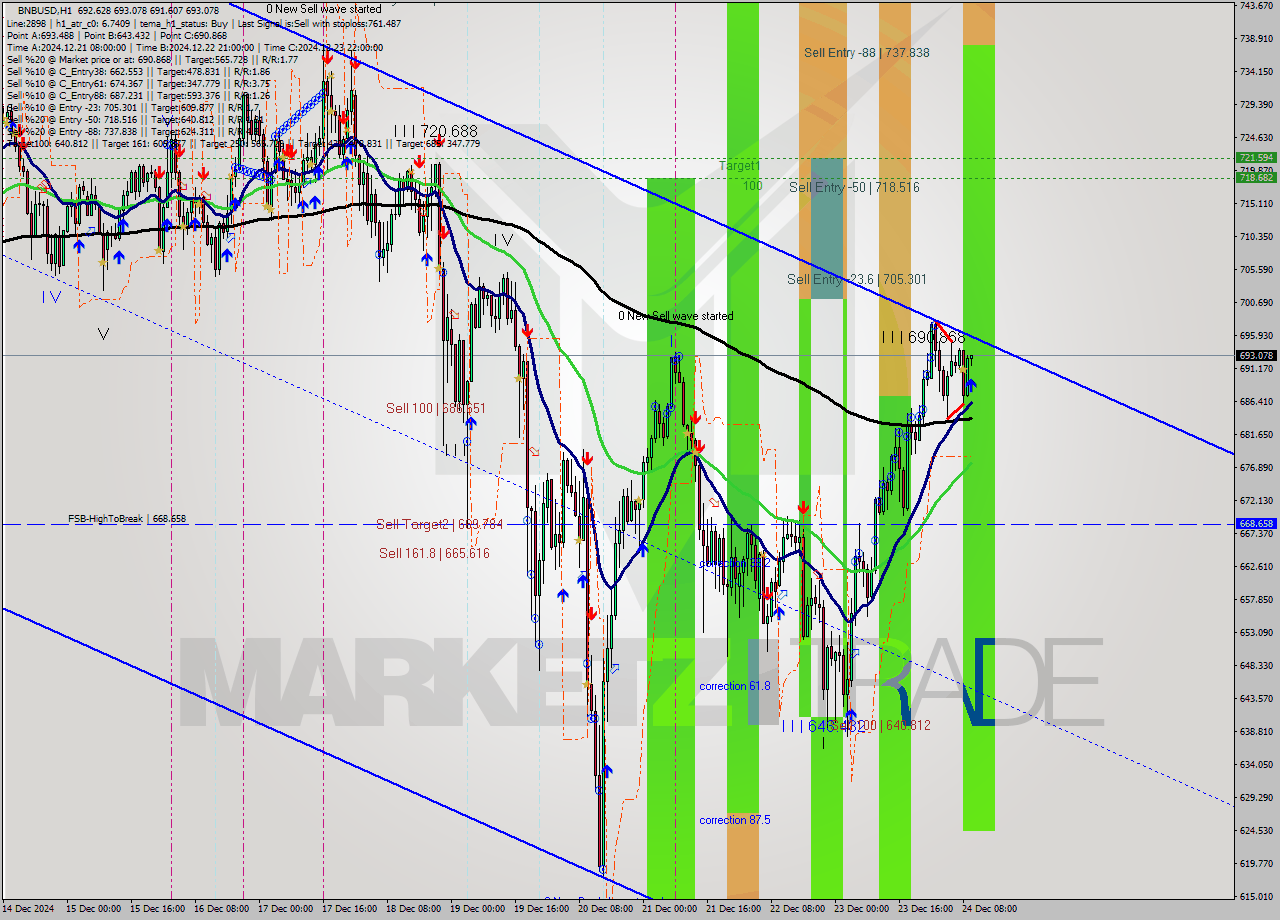
Task: Click the '14 Dec 2024' time axis label
Action: point(28,909)
